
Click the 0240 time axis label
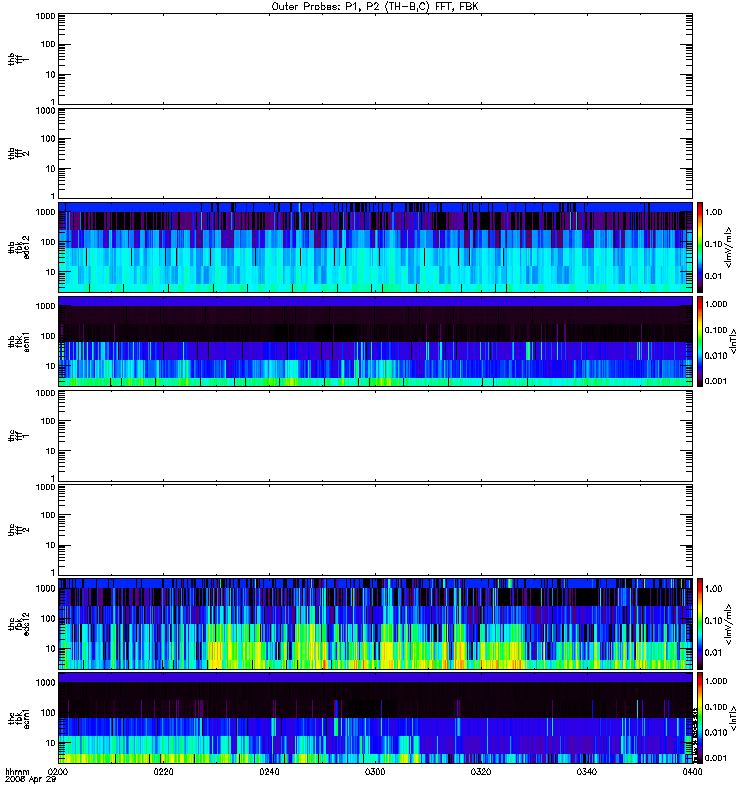pos(269,772)
